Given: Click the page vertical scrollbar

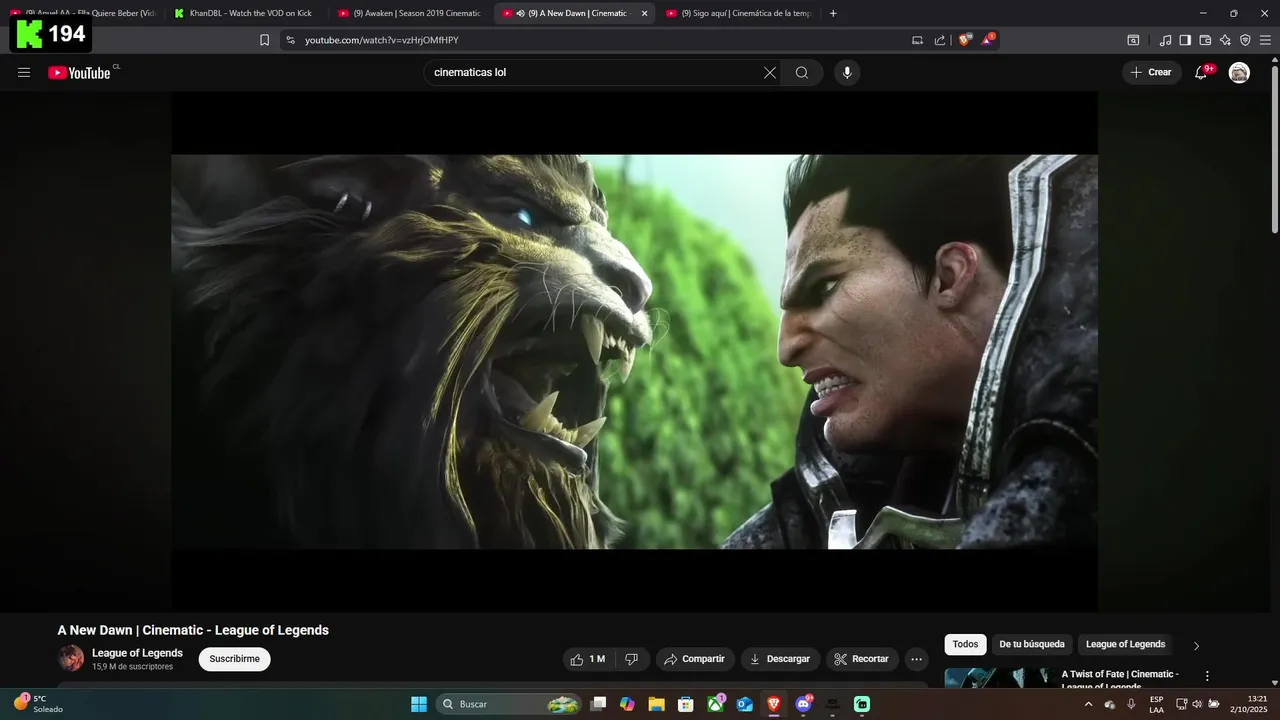Looking at the screenshot, I should [1274, 150].
